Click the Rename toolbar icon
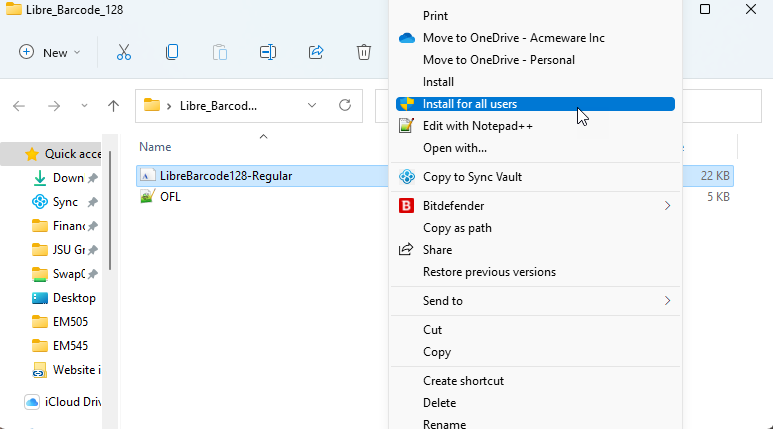Viewport: 773px width, 429px height. 268,52
